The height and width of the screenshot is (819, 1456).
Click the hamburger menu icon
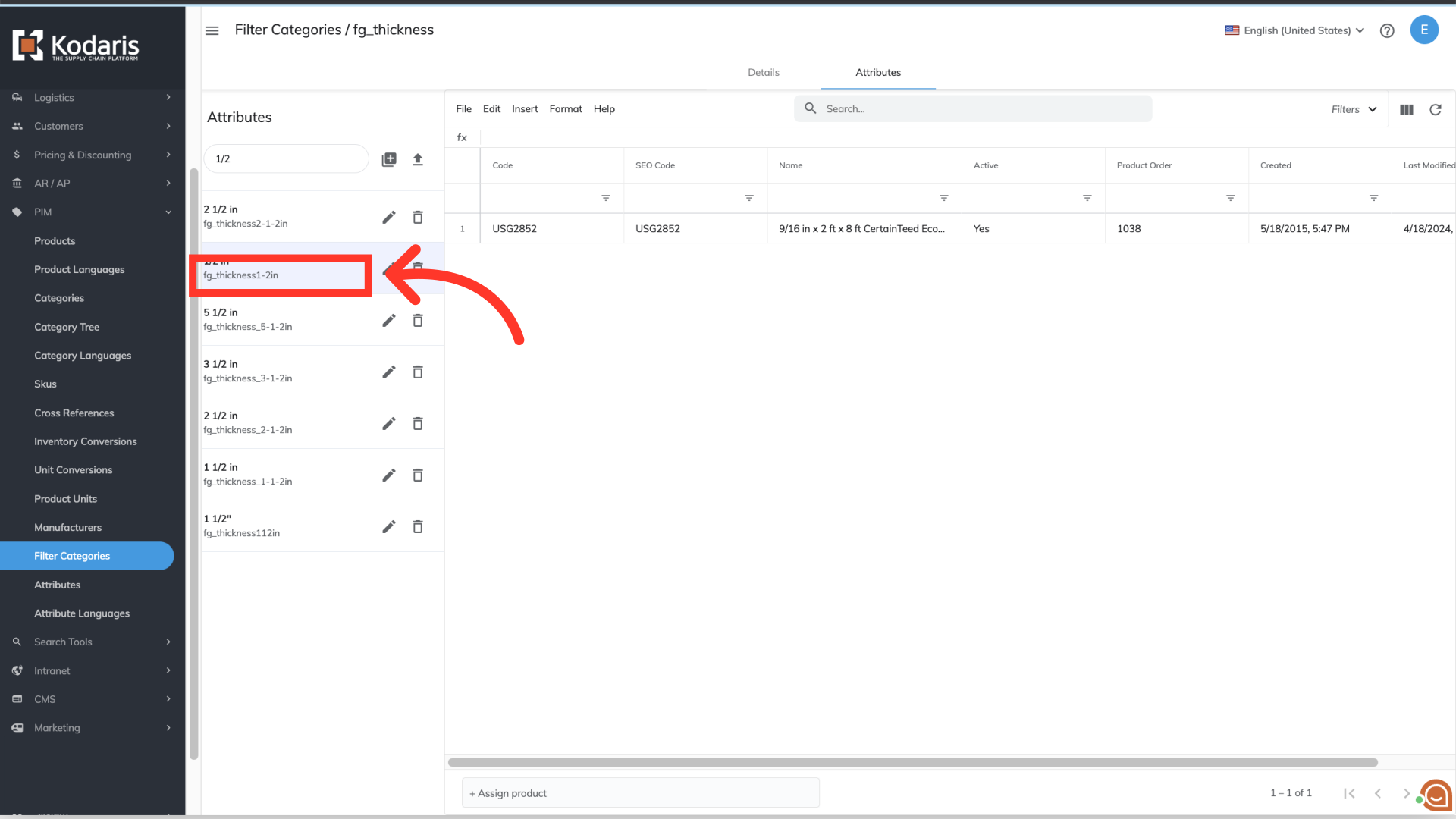212,30
